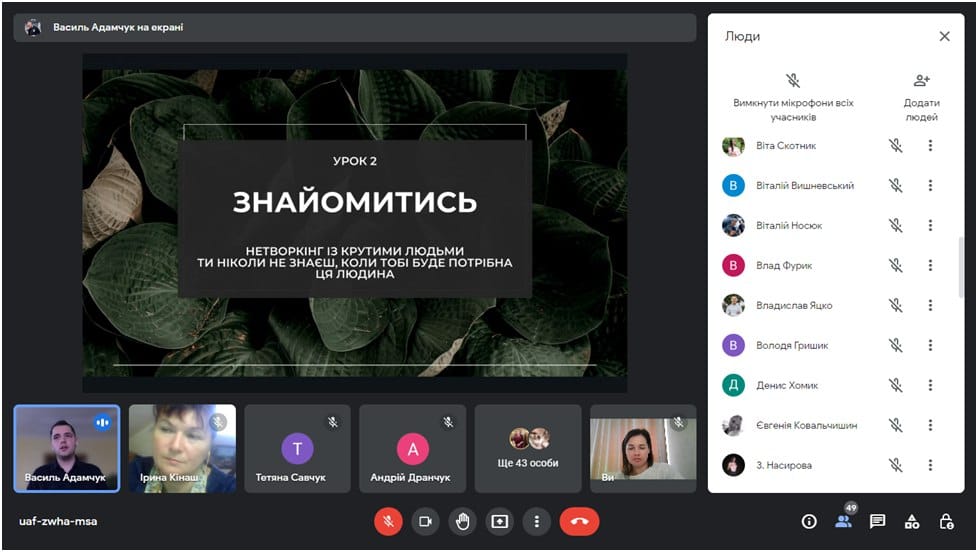Unmute your microphone in bottom toolbar

[388, 521]
